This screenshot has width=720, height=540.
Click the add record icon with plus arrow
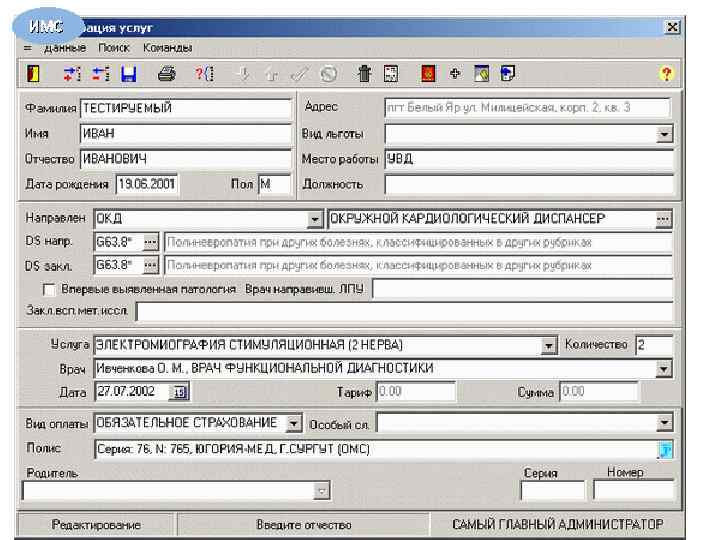[72, 73]
